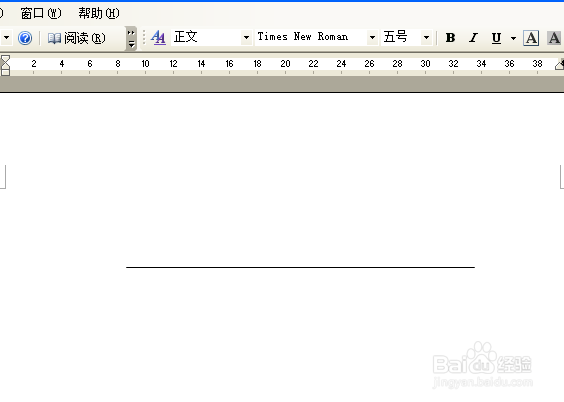
Task: Expand the Times New Roman font dropdown
Action: [x=372, y=37]
